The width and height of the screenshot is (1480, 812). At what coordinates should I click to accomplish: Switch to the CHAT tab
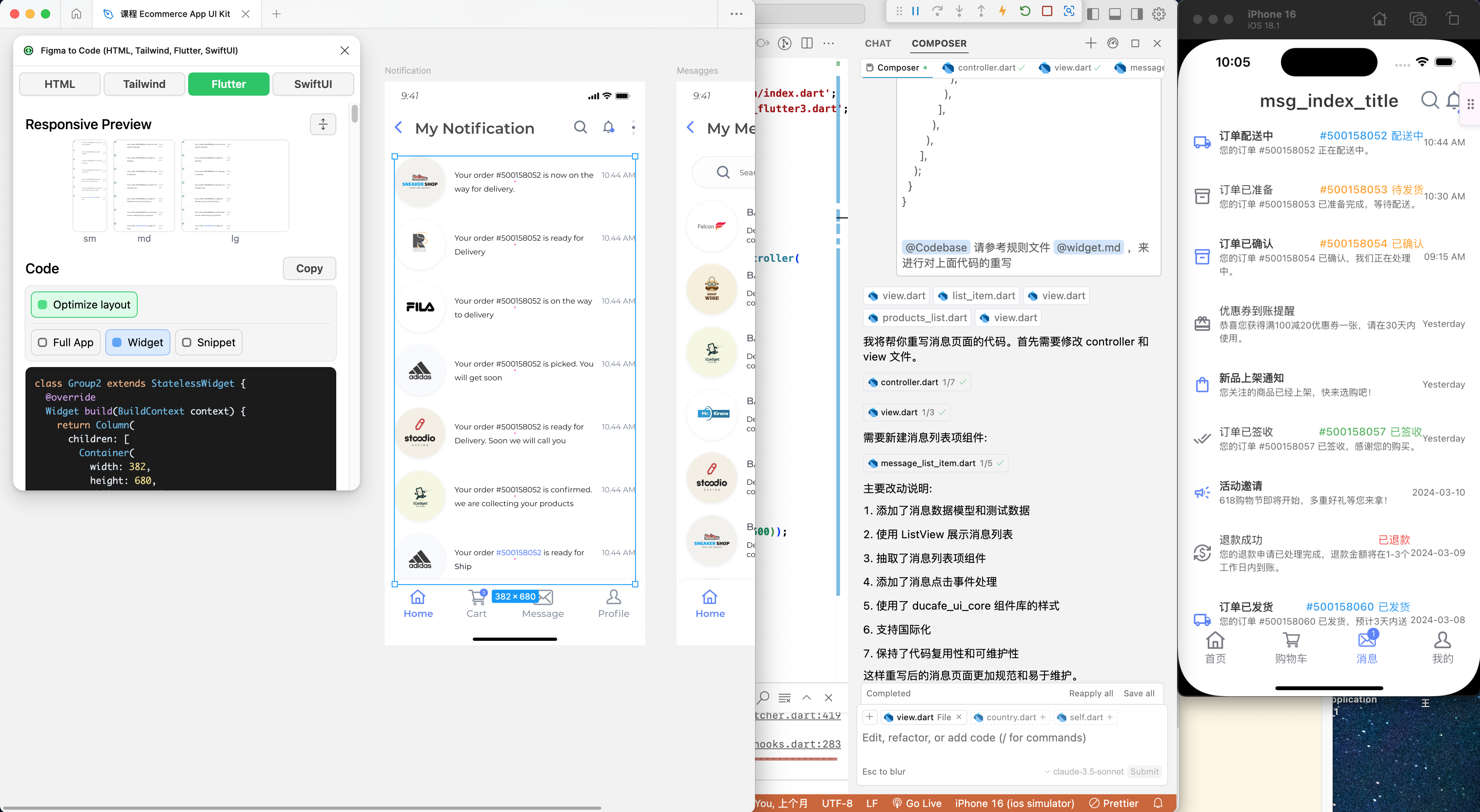click(877, 43)
